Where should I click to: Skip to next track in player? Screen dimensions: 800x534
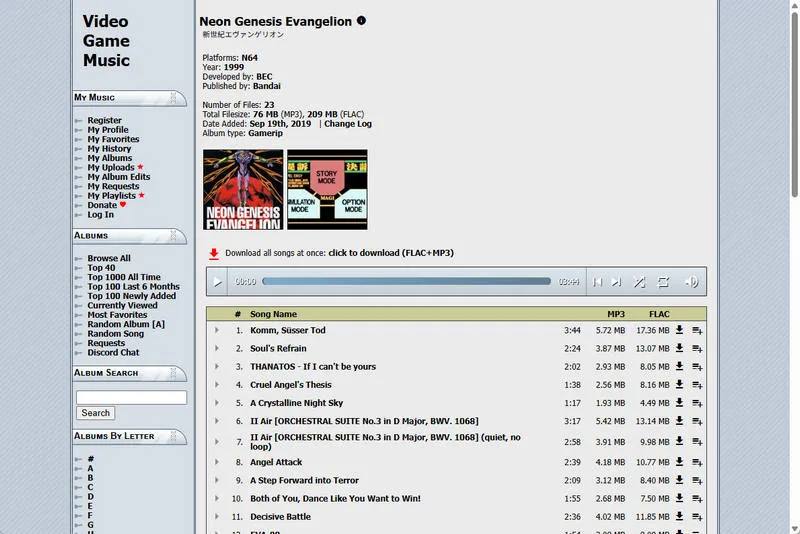click(617, 282)
